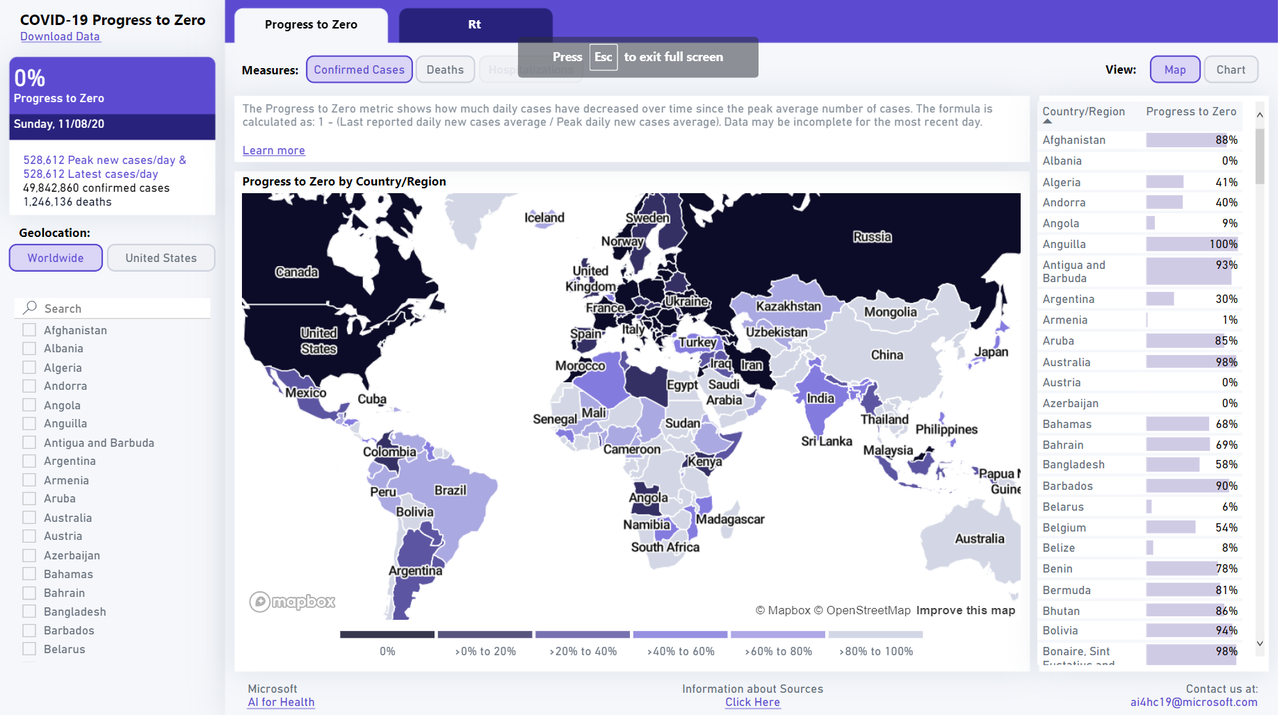Switch to the Rt tab
The width and height of the screenshot is (1280, 715).
tap(475, 25)
